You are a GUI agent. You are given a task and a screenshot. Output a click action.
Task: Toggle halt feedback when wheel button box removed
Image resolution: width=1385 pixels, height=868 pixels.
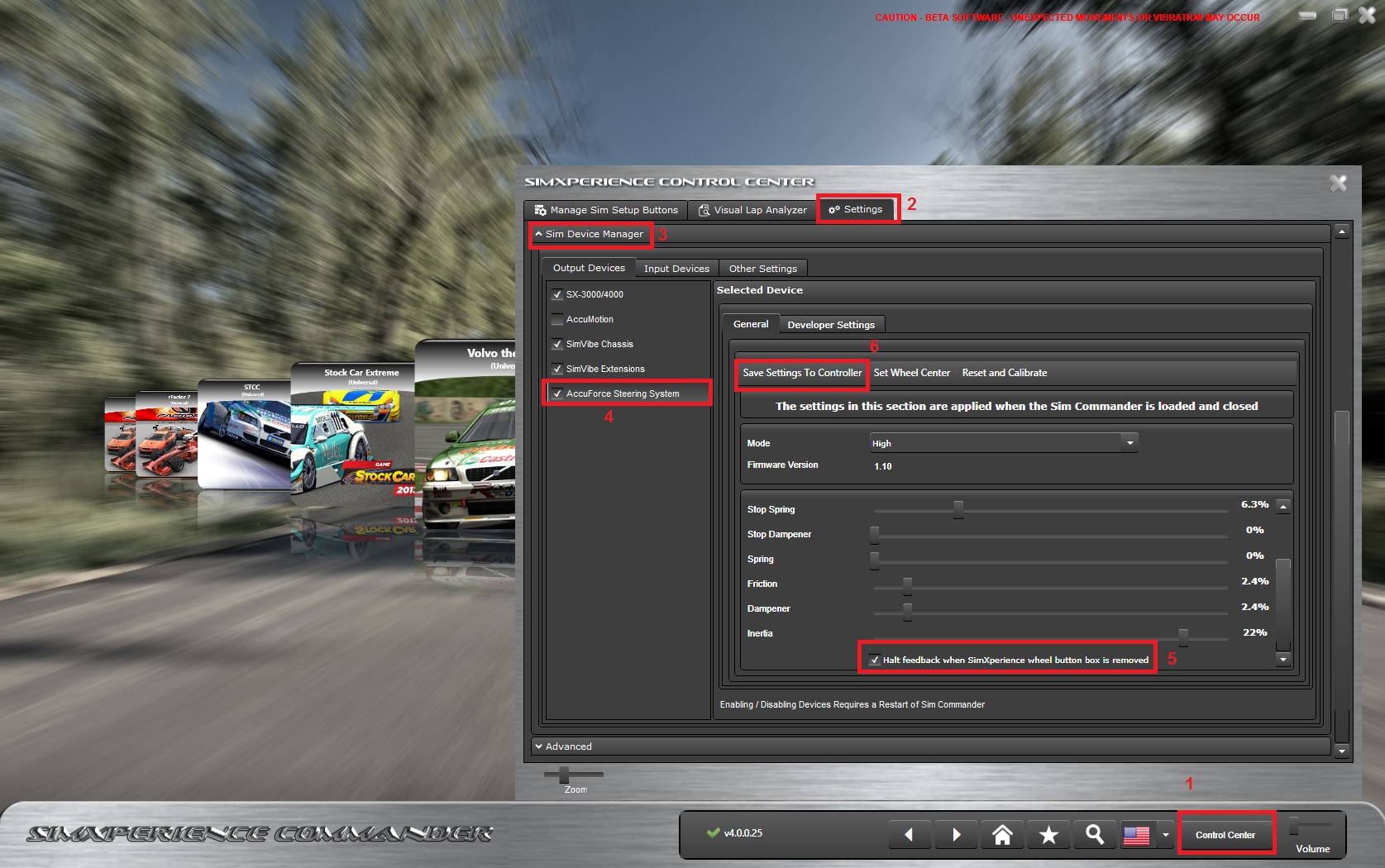(876, 660)
